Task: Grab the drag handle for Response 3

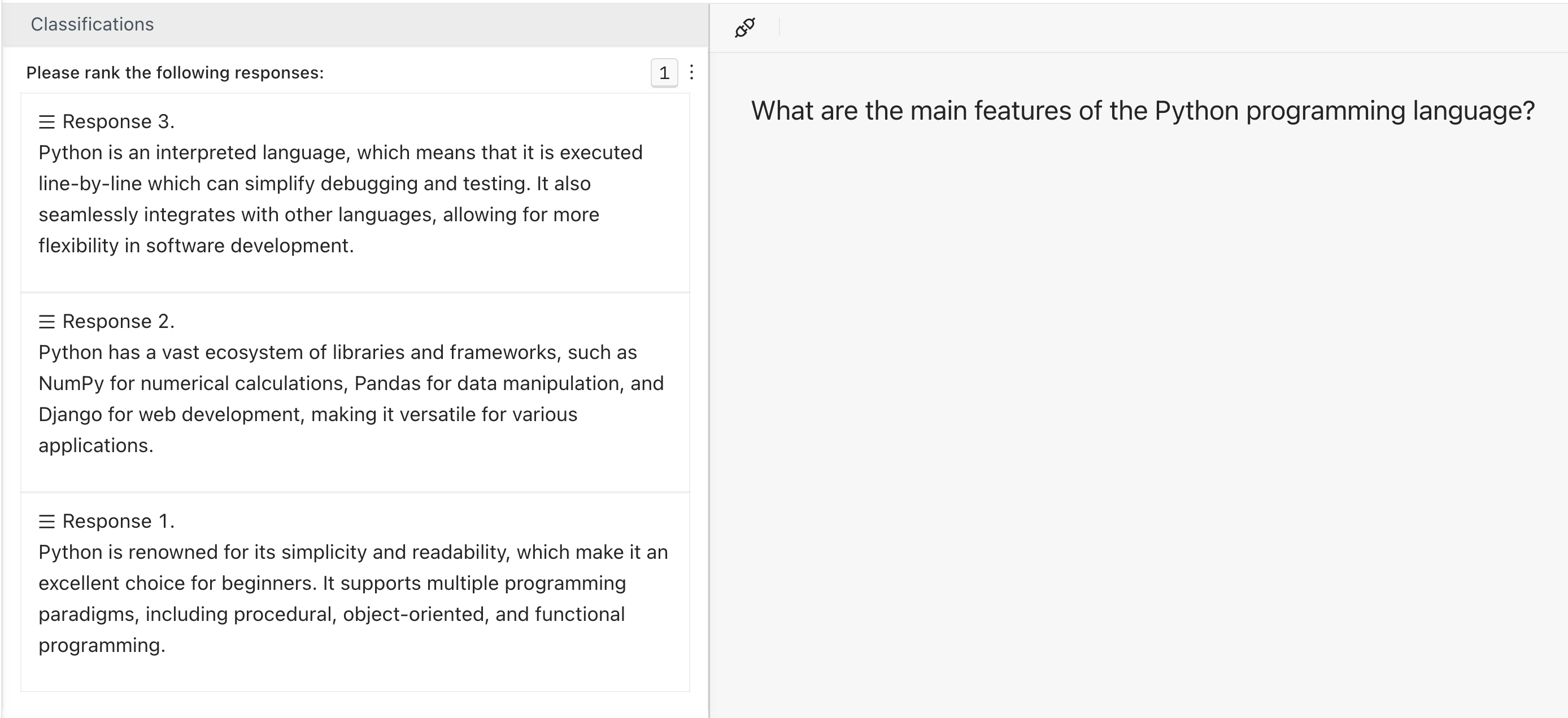Action: [x=47, y=122]
